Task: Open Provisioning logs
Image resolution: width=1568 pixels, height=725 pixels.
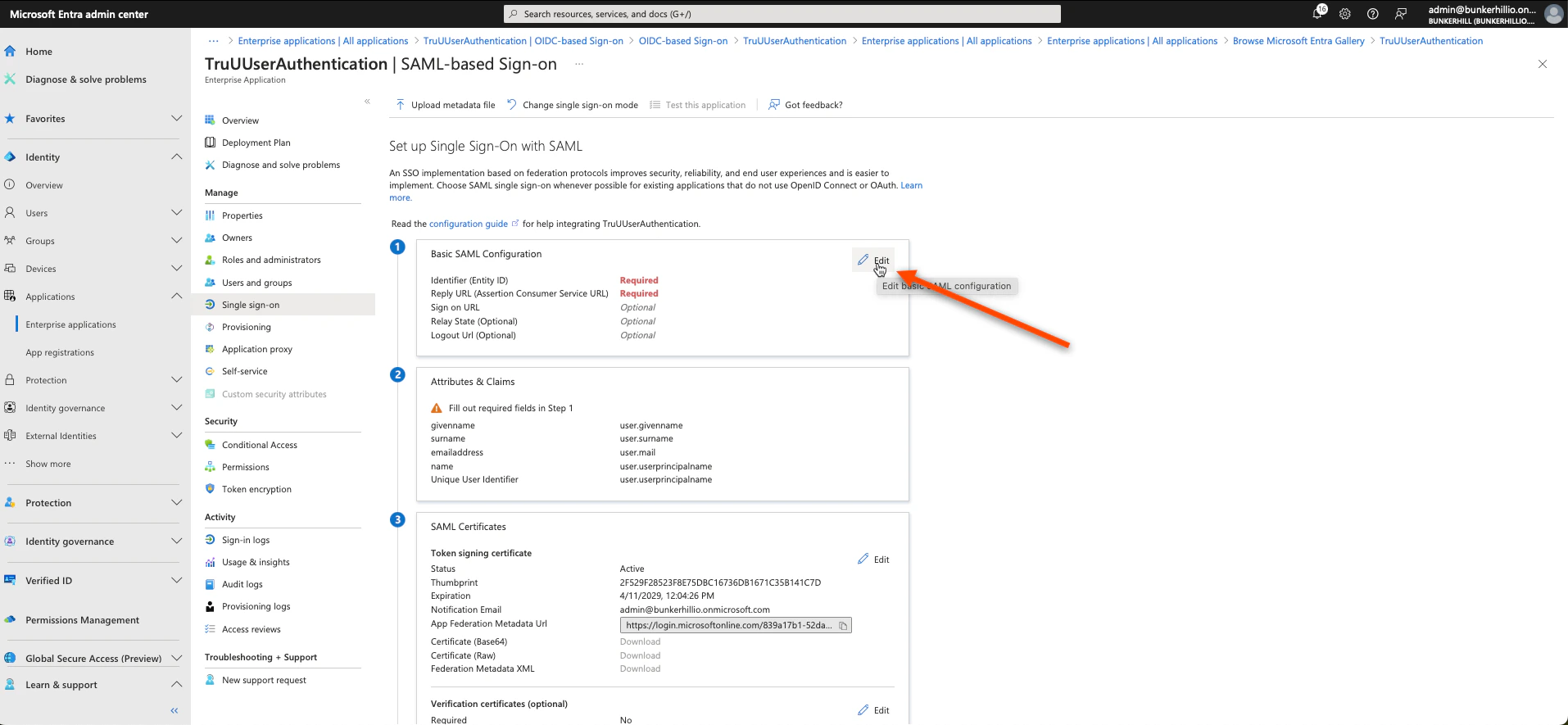Action: (x=256, y=606)
